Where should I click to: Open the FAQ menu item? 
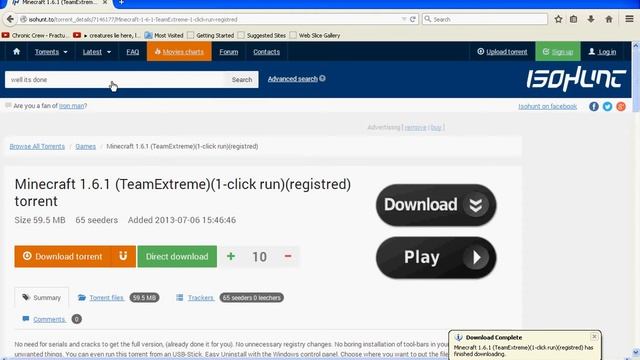click(133, 52)
